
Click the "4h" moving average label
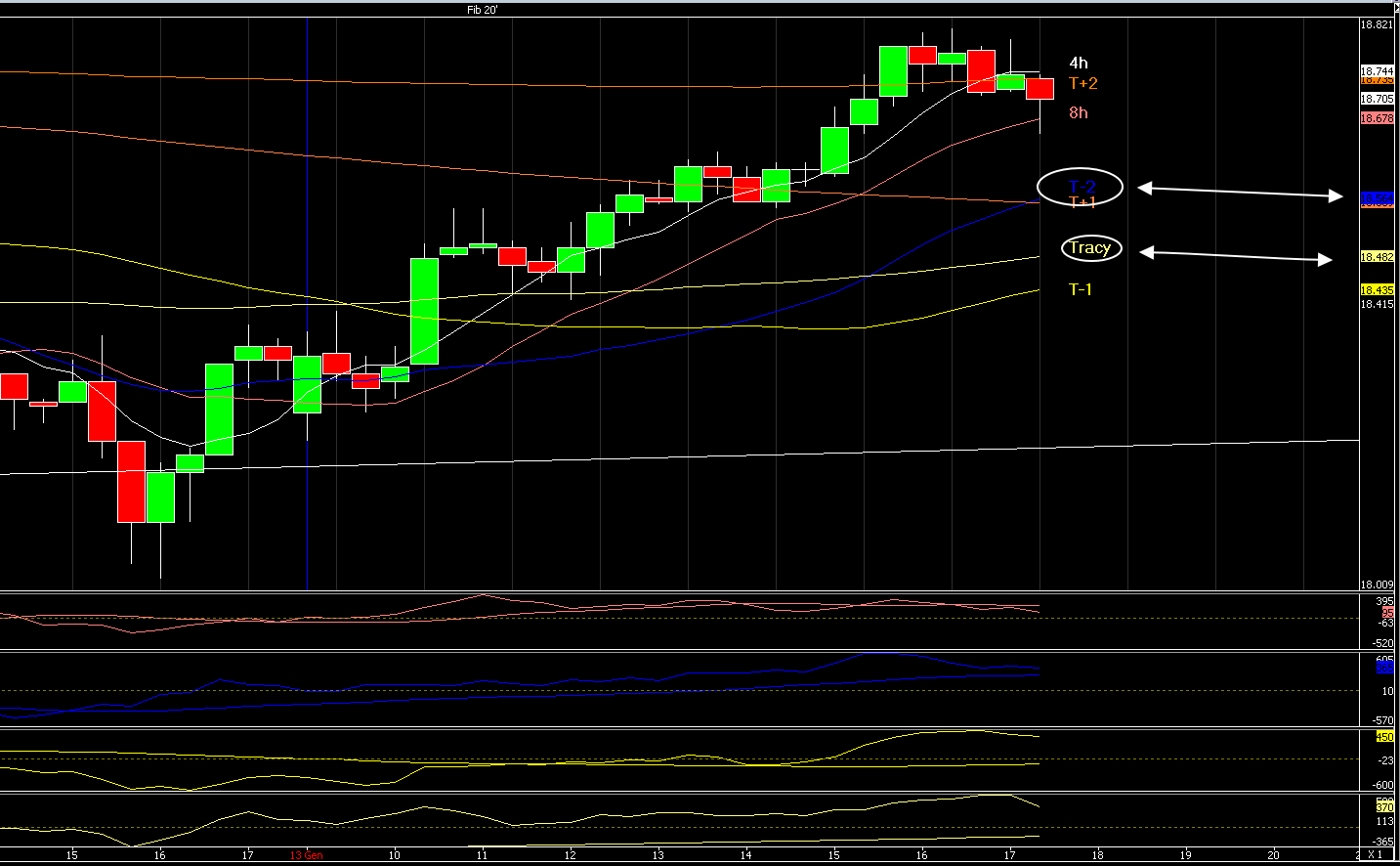point(1079,64)
